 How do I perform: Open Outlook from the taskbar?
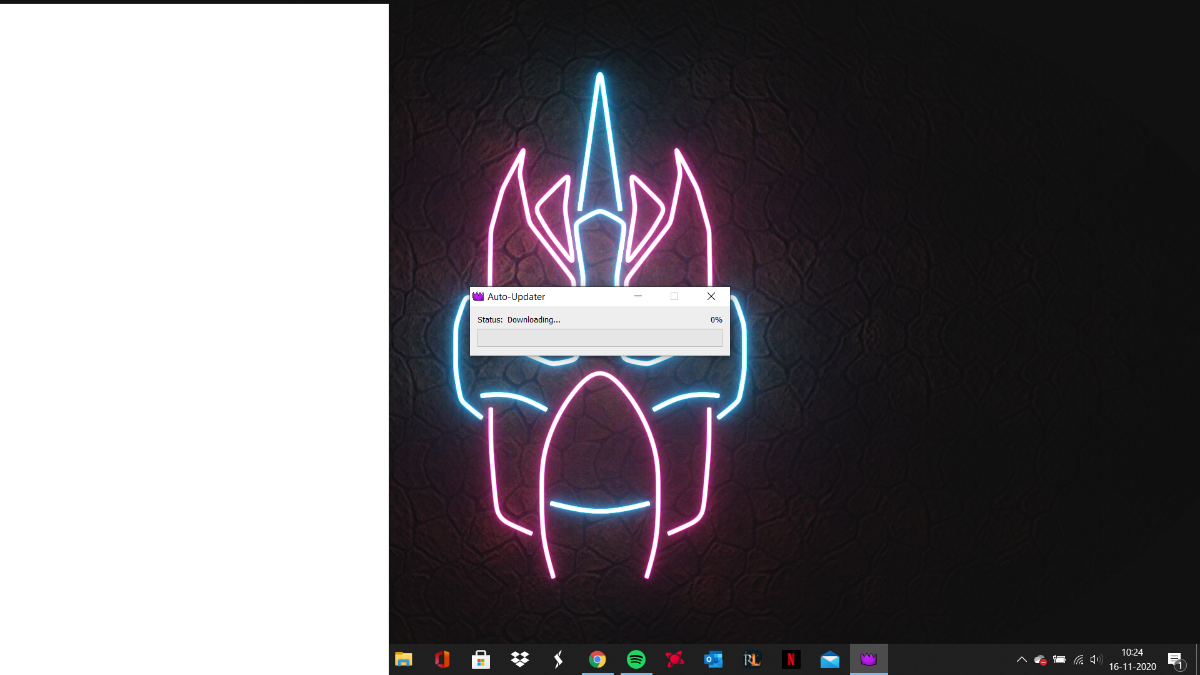(713, 659)
